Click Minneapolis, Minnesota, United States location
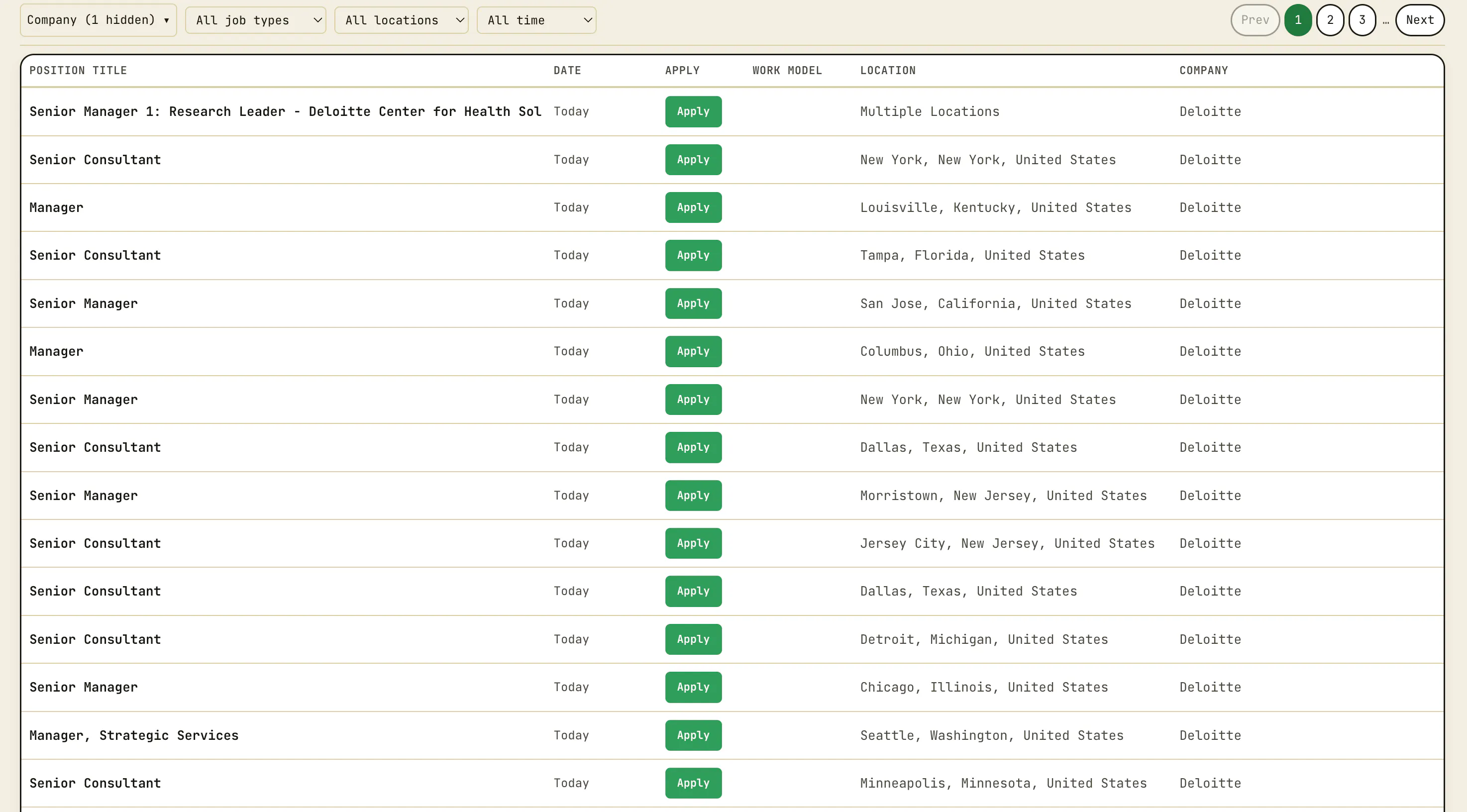 click(x=1003, y=783)
